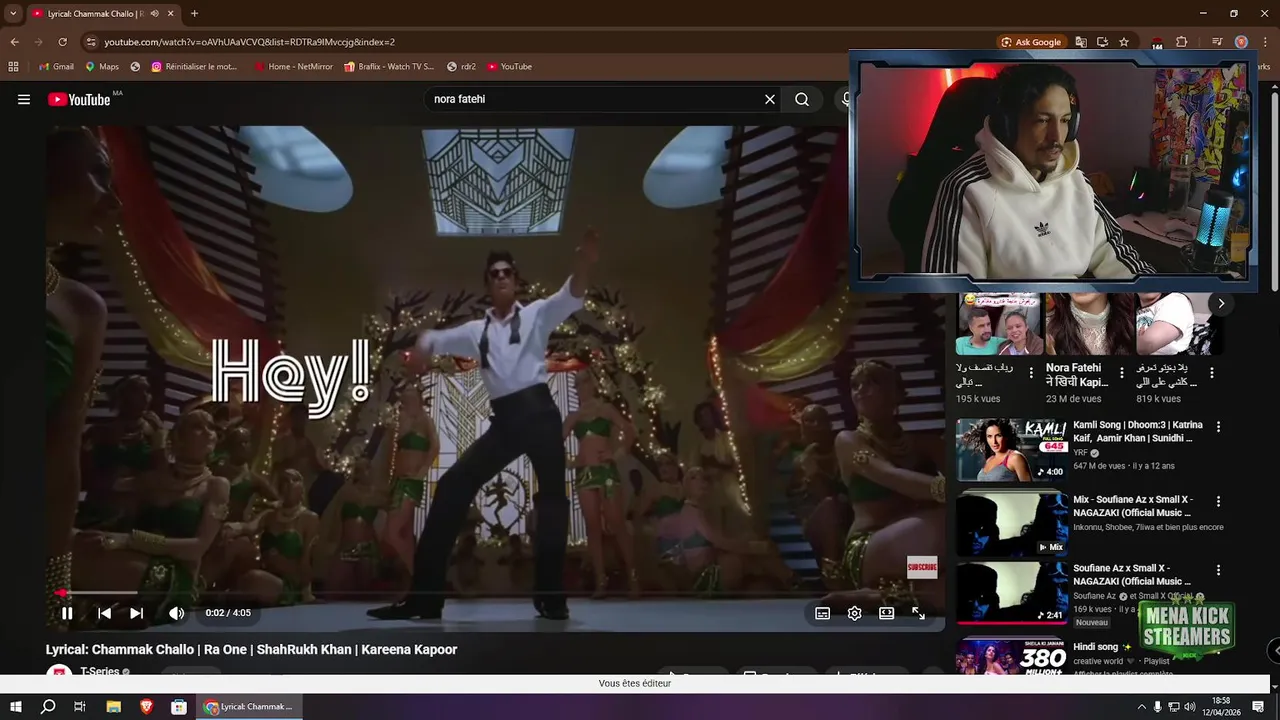Image resolution: width=1280 pixels, height=720 pixels.
Task: Open the YouTube bookmark
Action: coord(510,67)
